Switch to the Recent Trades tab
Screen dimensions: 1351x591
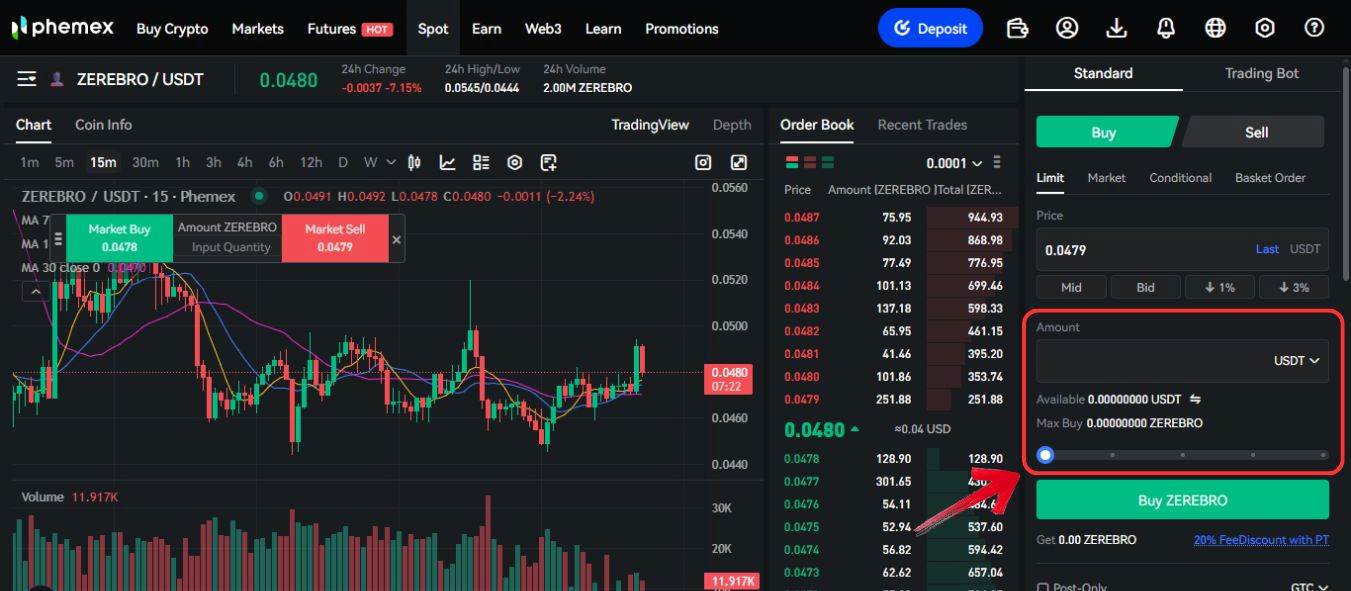pyautogui.click(x=922, y=125)
